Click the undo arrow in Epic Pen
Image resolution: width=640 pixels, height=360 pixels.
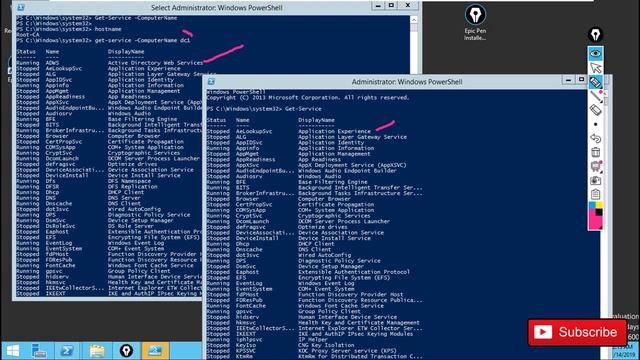596,138
